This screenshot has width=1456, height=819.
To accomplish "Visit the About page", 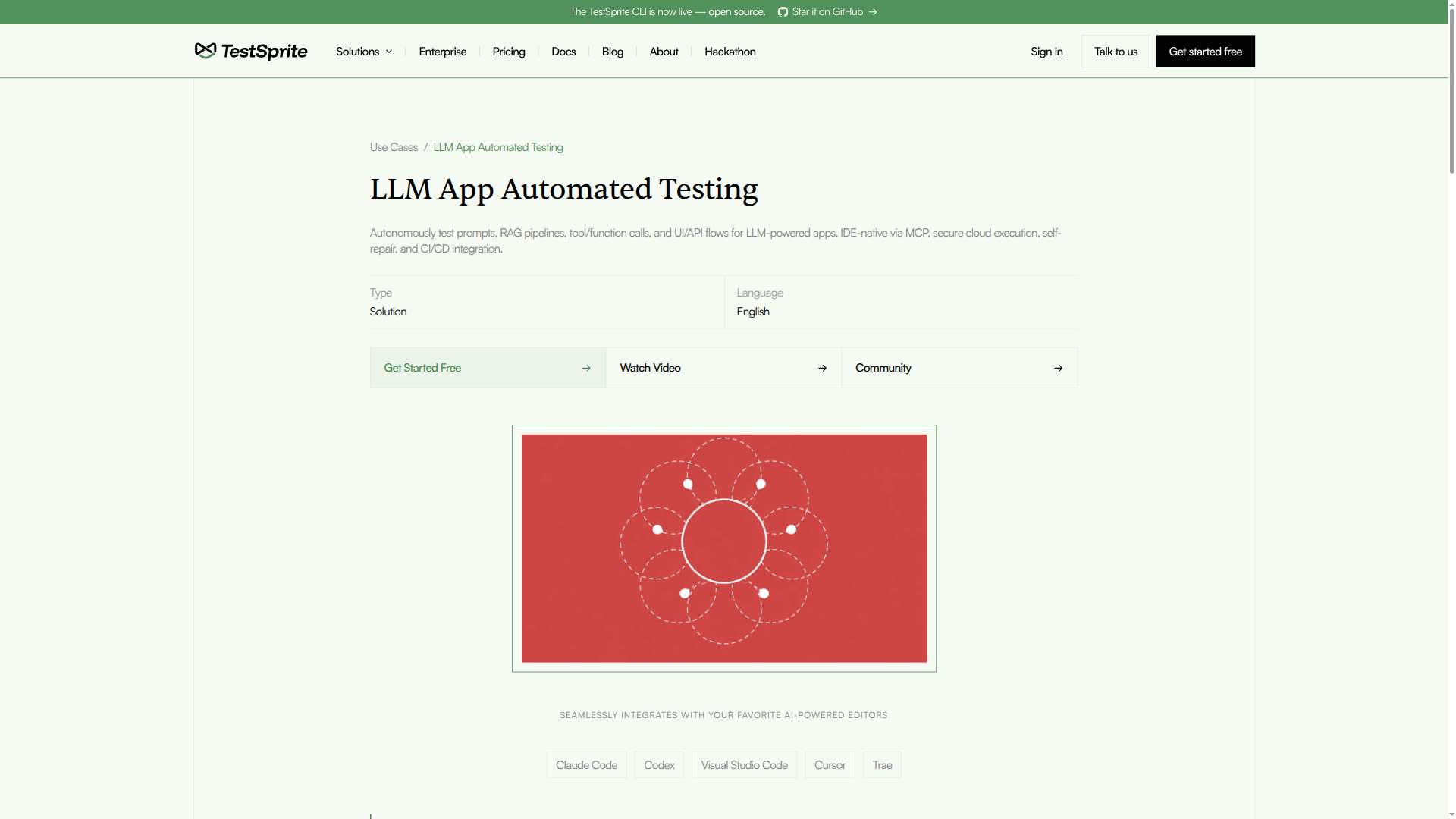I will 664,52.
